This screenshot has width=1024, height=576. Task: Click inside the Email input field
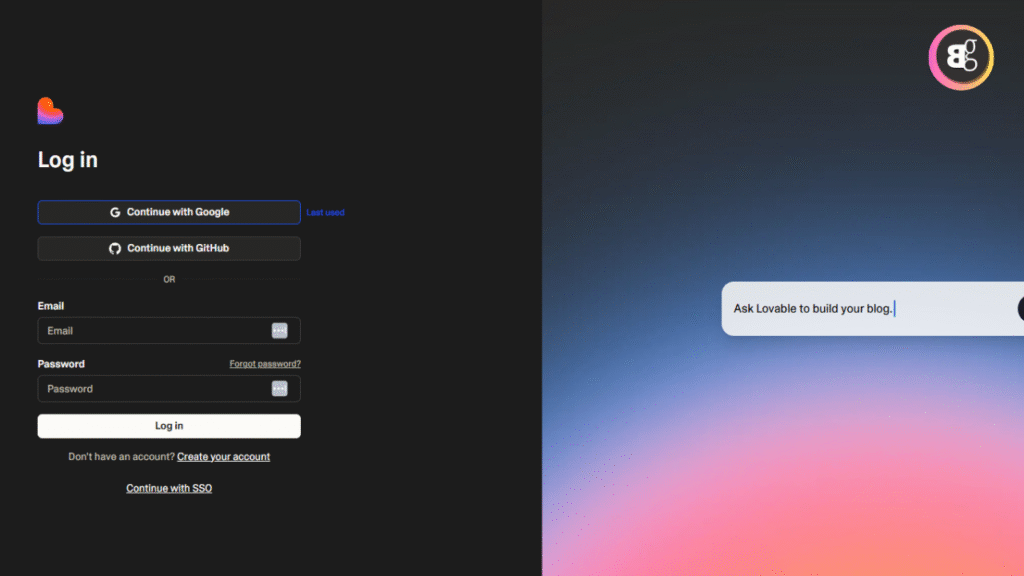pyautogui.click(x=150, y=330)
